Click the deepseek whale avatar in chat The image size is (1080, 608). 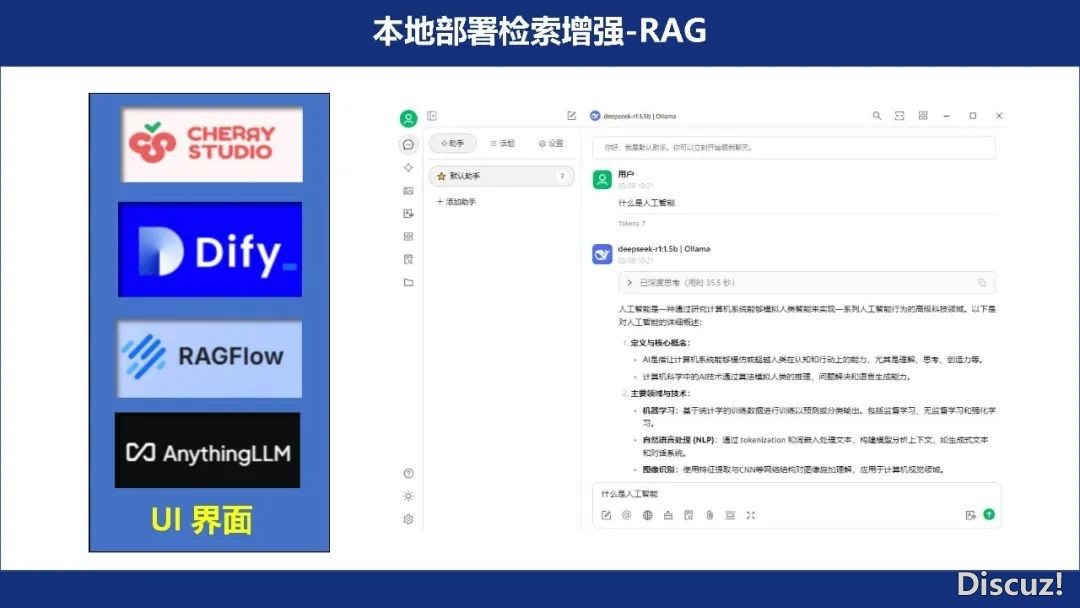(602, 254)
